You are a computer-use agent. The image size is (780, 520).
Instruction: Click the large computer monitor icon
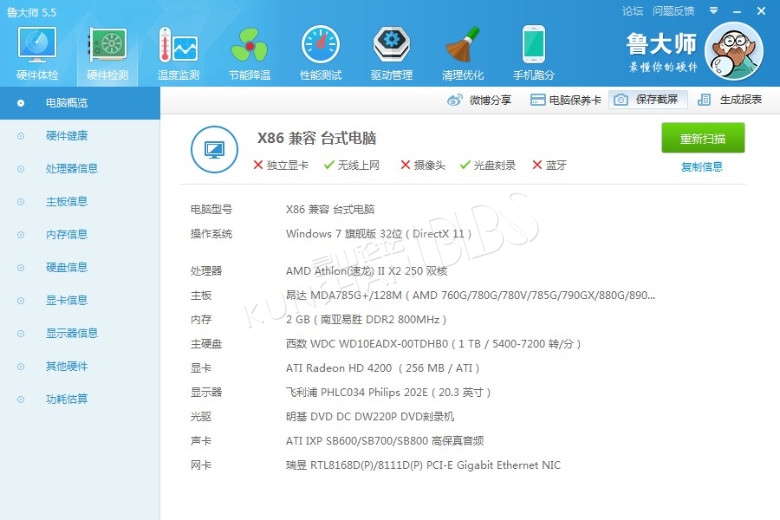coord(214,149)
